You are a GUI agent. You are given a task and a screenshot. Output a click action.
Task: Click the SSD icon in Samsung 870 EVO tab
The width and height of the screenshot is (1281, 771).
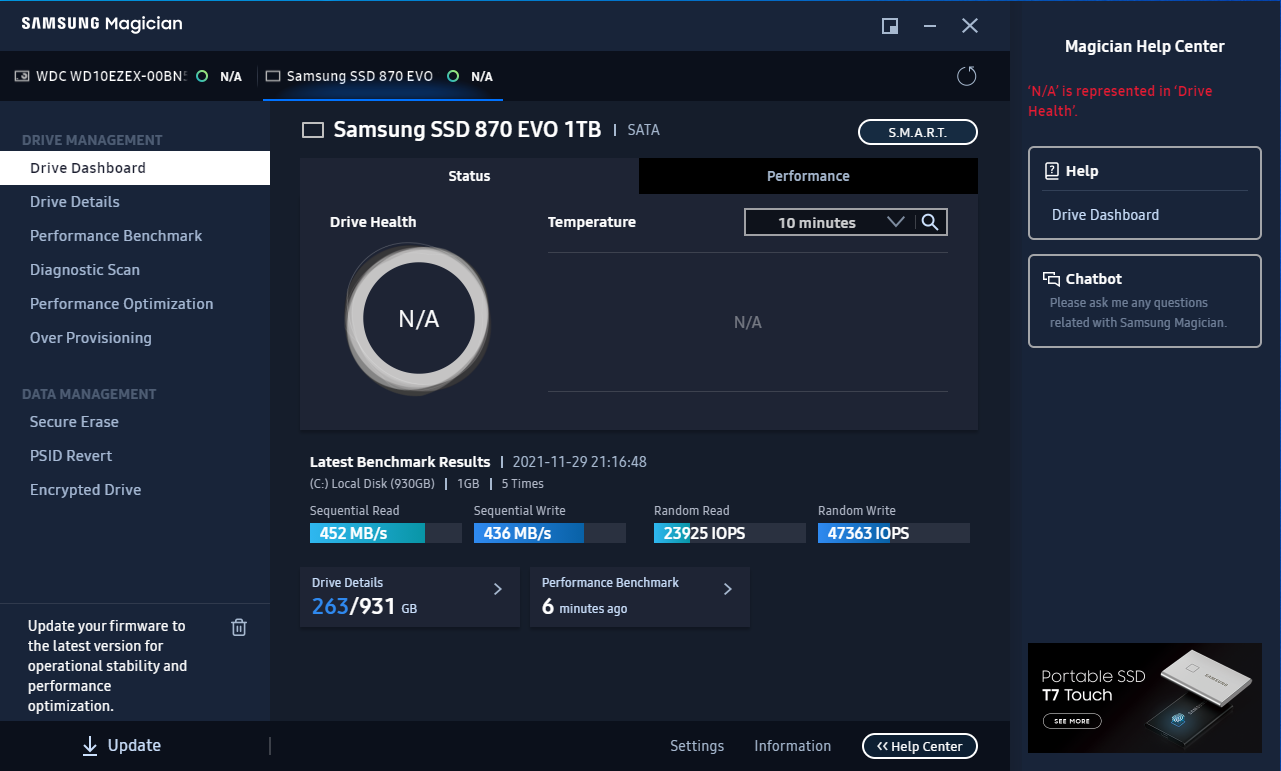pyautogui.click(x=273, y=76)
